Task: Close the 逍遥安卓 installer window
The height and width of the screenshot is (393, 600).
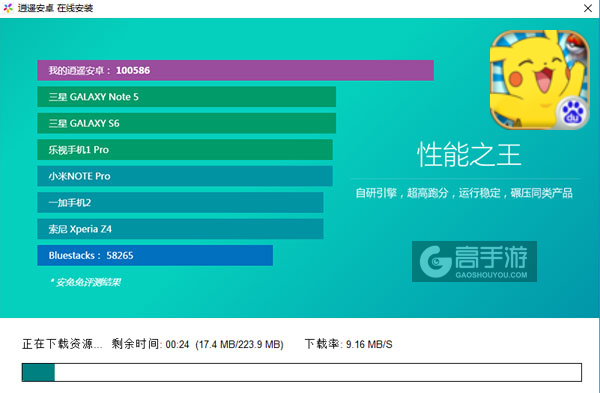Action: coord(588,8)
